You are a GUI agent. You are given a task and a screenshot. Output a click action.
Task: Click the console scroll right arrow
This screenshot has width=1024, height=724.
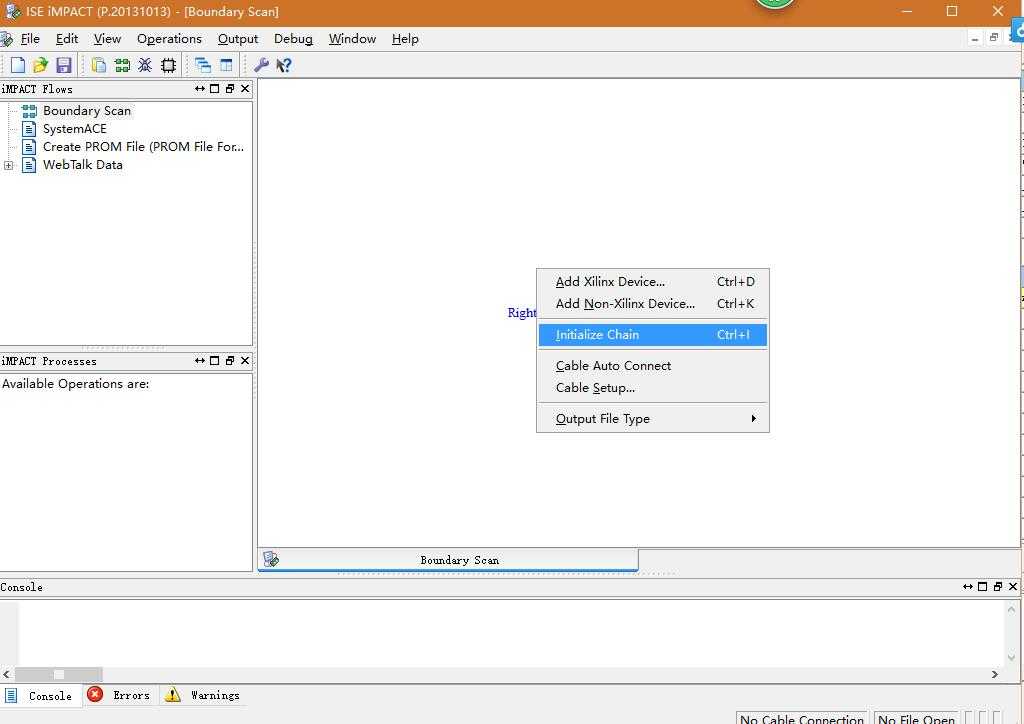coord(995,674)
